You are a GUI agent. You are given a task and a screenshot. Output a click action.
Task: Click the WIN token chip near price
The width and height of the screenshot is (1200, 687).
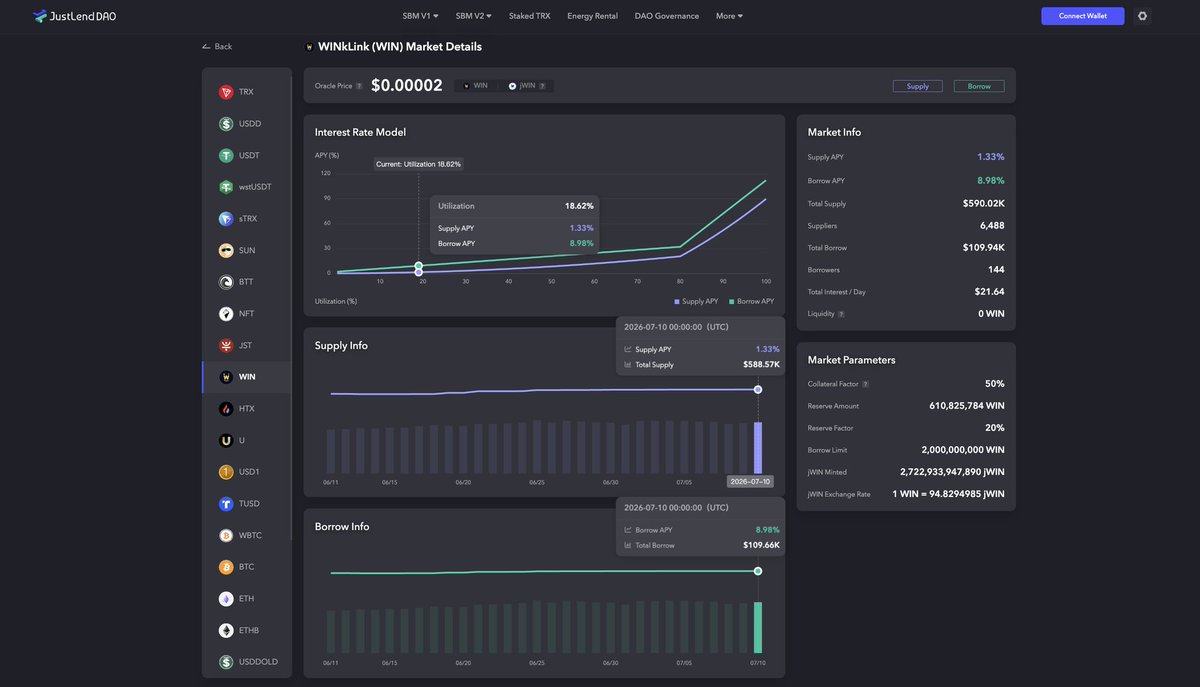476,86
